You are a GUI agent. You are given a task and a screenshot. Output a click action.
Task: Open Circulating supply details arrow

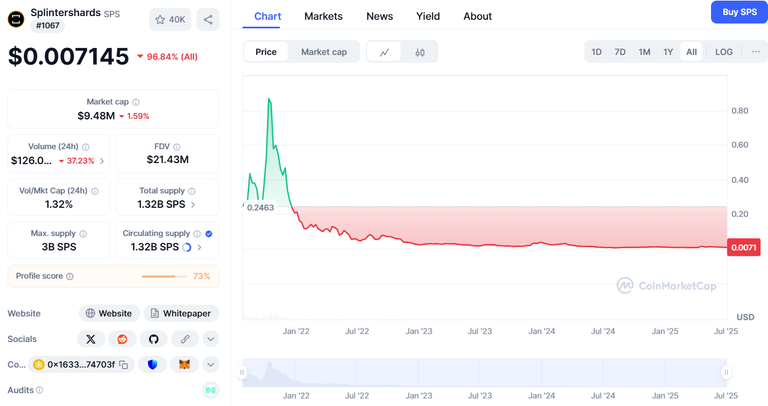click(199, 247)
